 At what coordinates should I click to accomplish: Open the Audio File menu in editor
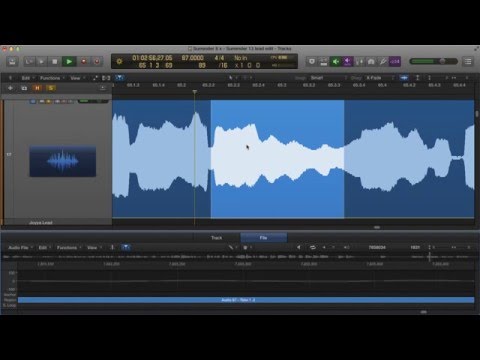pyautogui.click(x=20, y=248)
